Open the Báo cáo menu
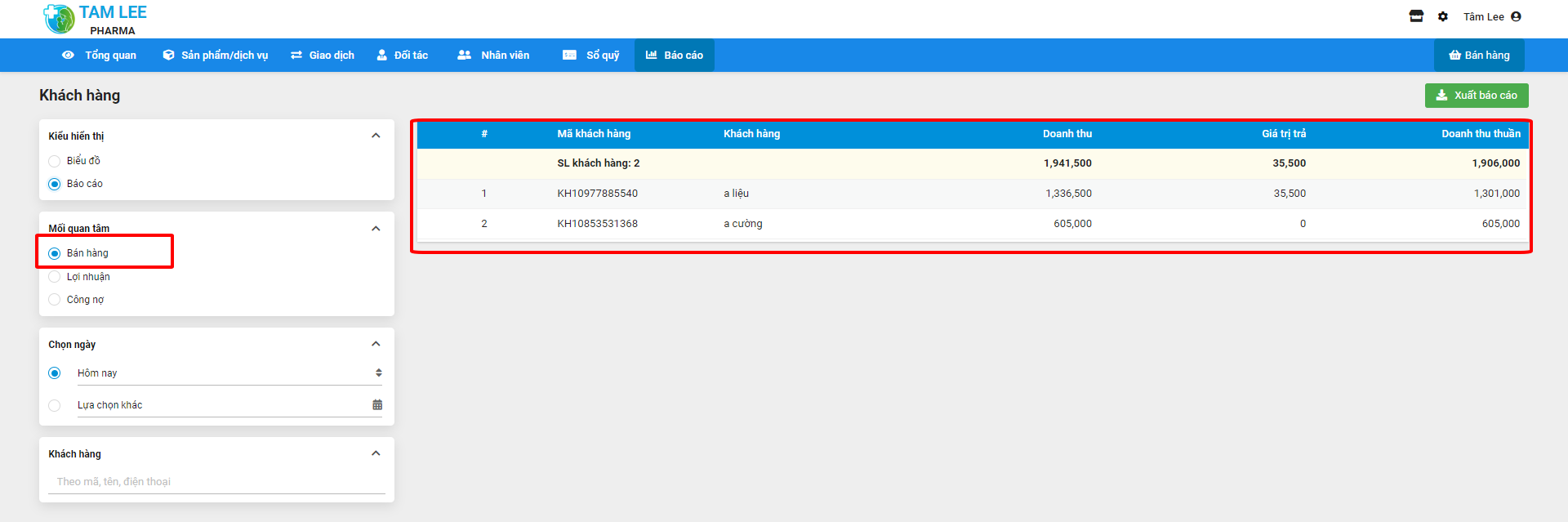 tap(675, 55)
